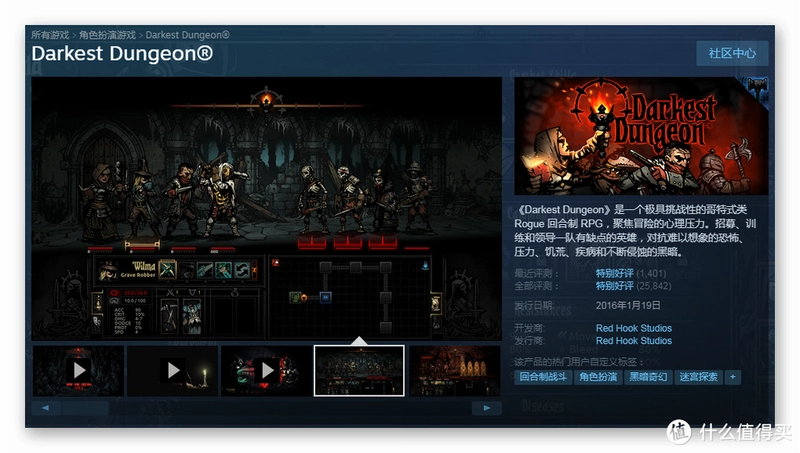Viewport: 800px width, 453px height.
Task: Open the 黑暗奇幻 tag
Action: pos(648,377)
